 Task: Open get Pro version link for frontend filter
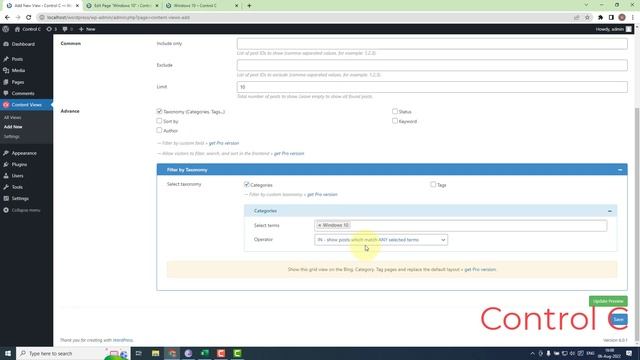click(289, 153)
